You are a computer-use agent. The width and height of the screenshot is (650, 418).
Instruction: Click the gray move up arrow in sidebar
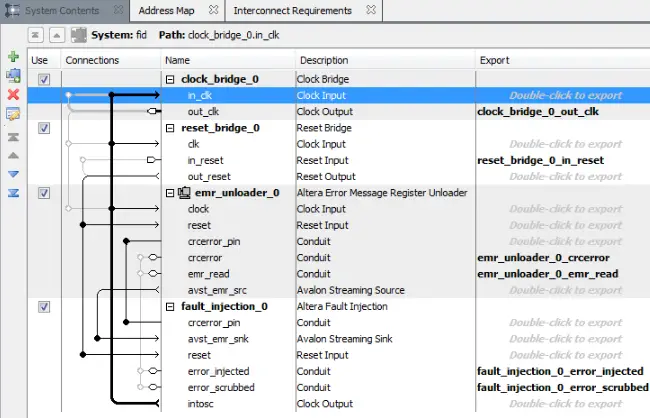(13, 156)
